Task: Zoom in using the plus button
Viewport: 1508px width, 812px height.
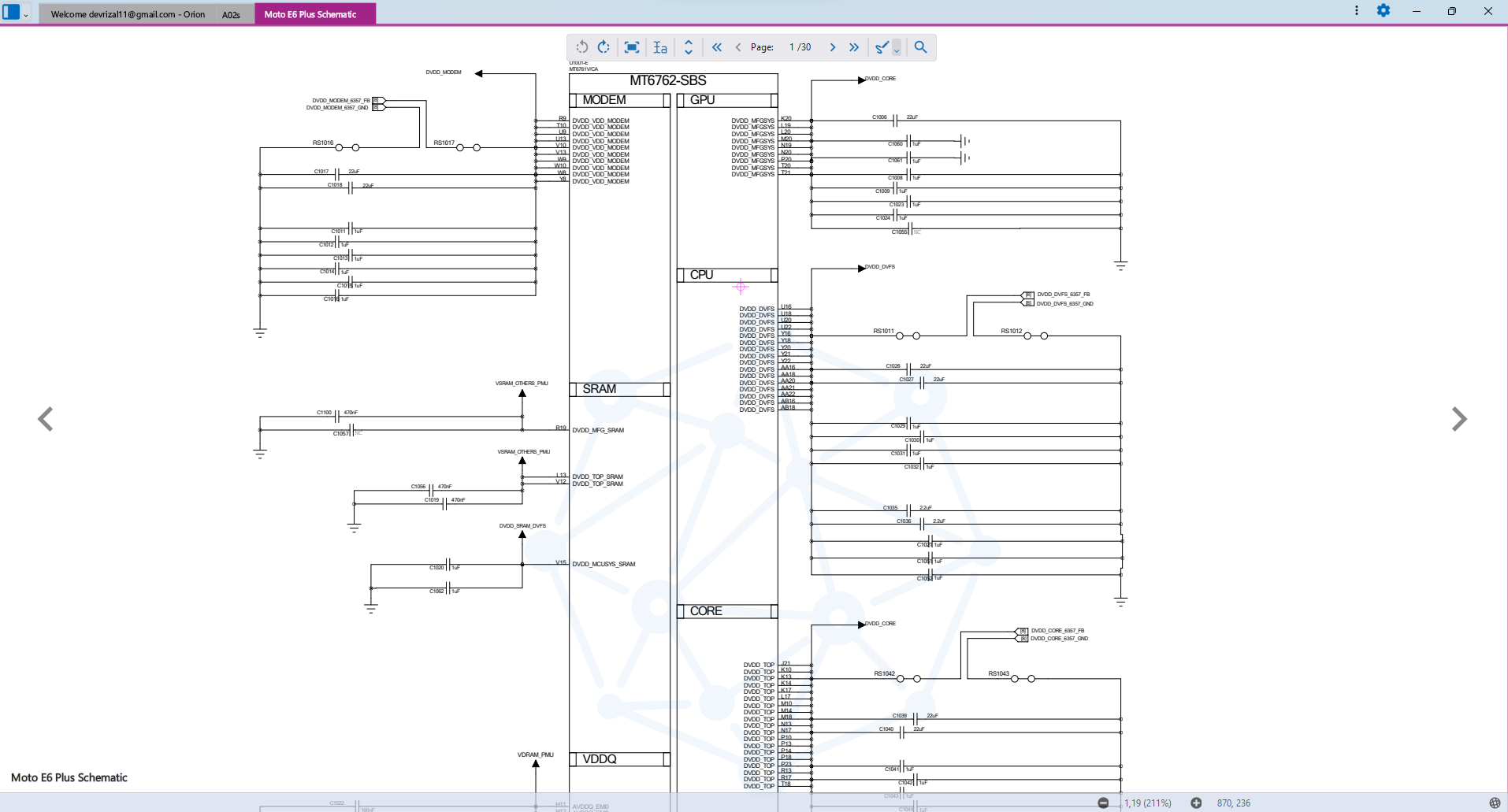Action: click(x=1196, y=803)
